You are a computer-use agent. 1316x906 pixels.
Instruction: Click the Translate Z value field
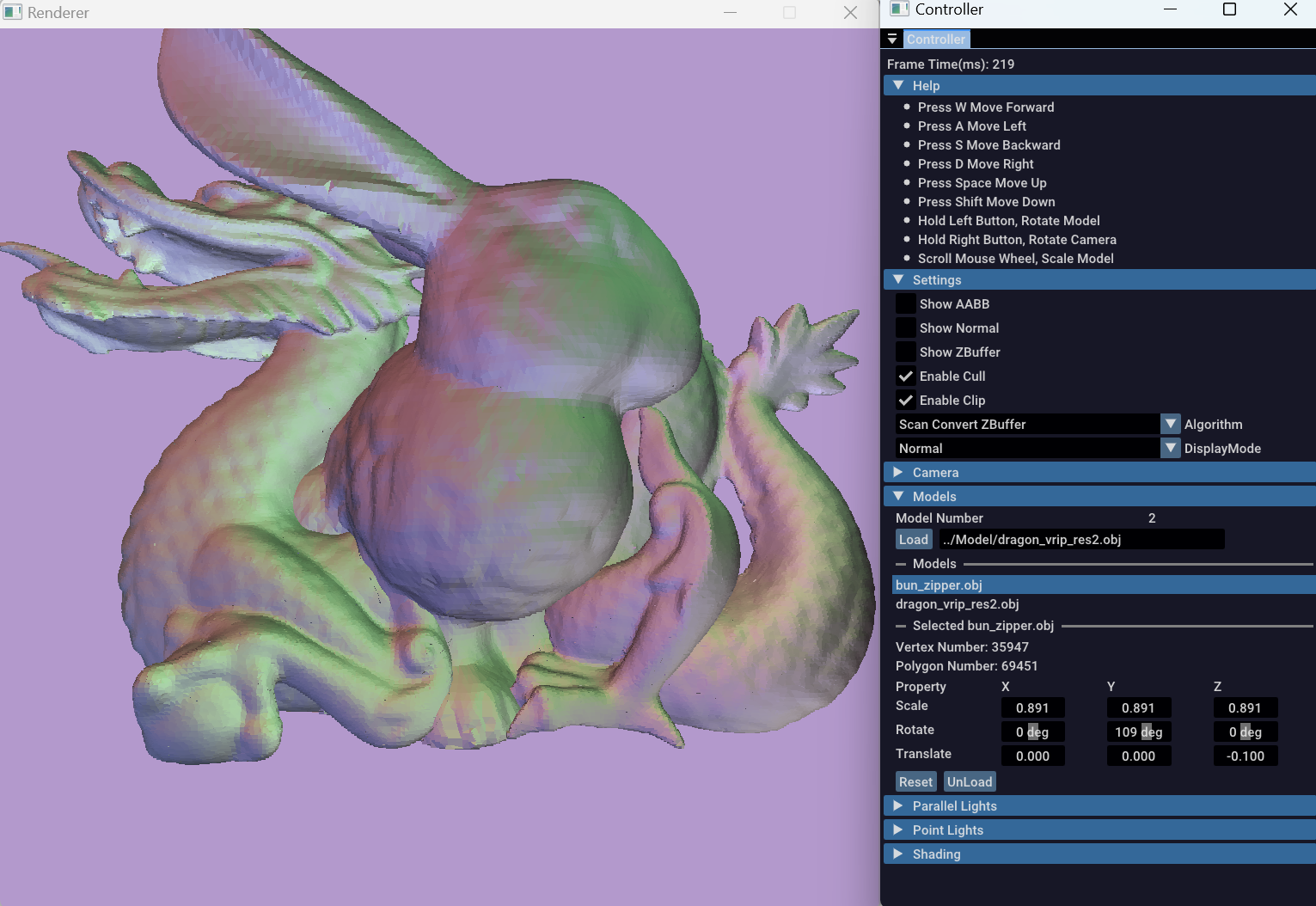1245,756
